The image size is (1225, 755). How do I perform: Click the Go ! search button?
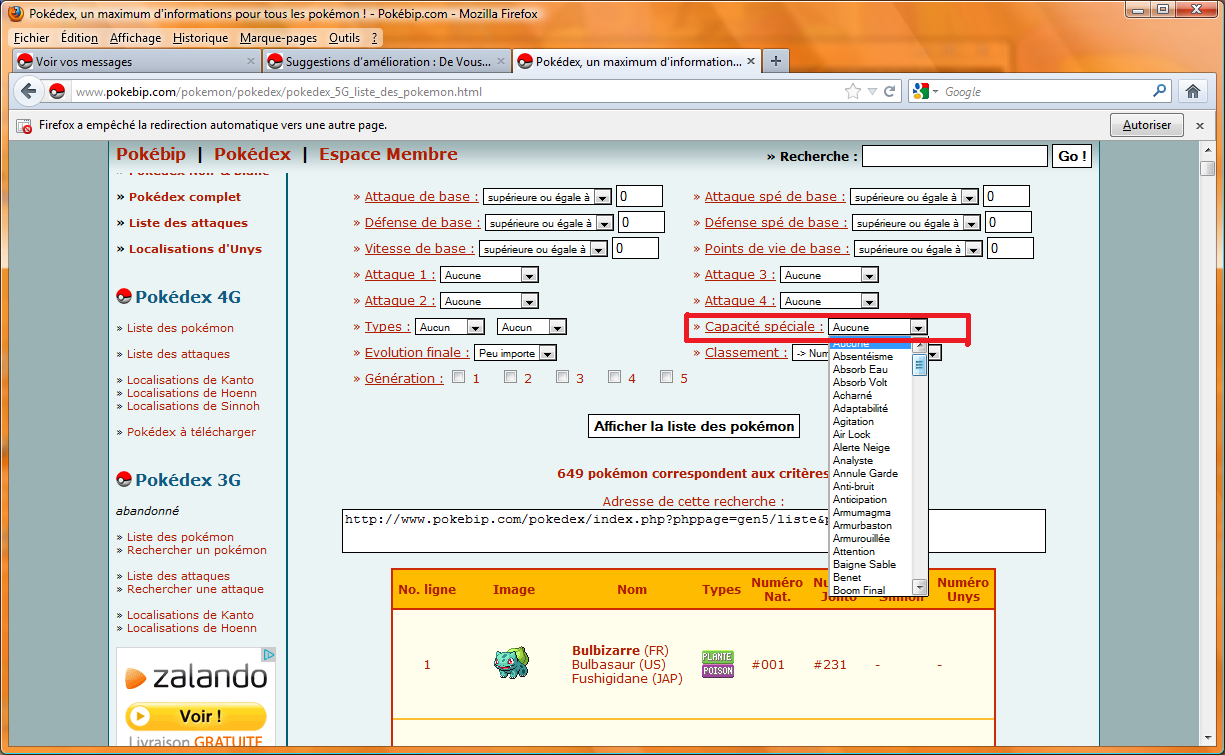point(1073,156)
